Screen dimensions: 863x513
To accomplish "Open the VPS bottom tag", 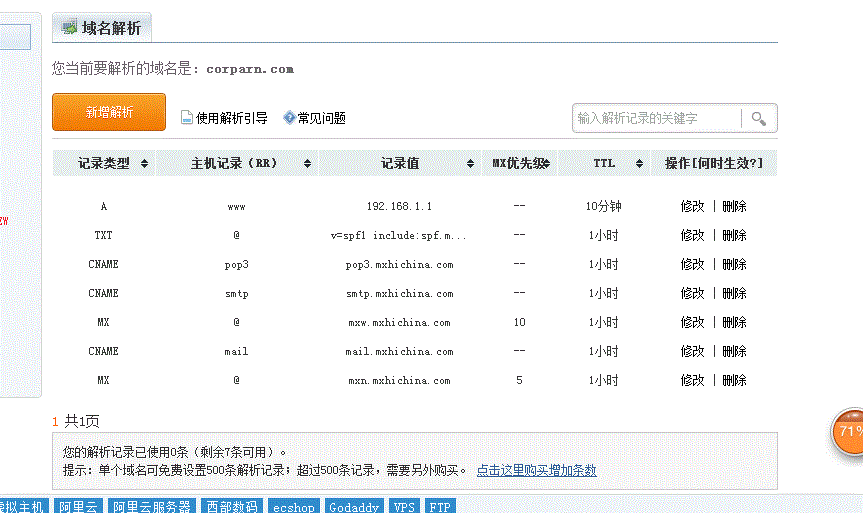I will click(405, 506).
